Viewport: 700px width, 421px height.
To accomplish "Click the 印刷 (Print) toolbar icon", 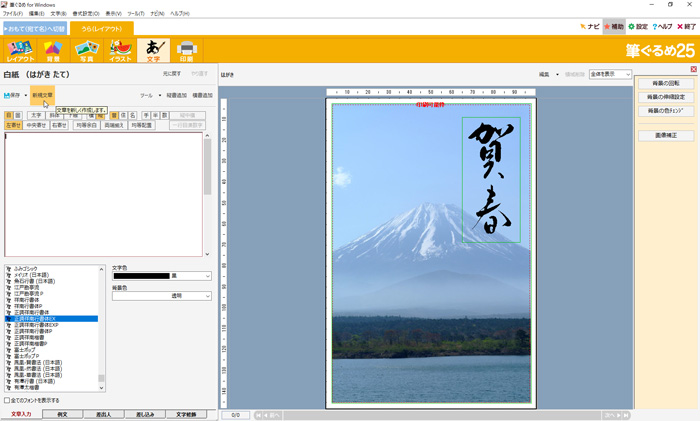I will [x=186, y=51].
